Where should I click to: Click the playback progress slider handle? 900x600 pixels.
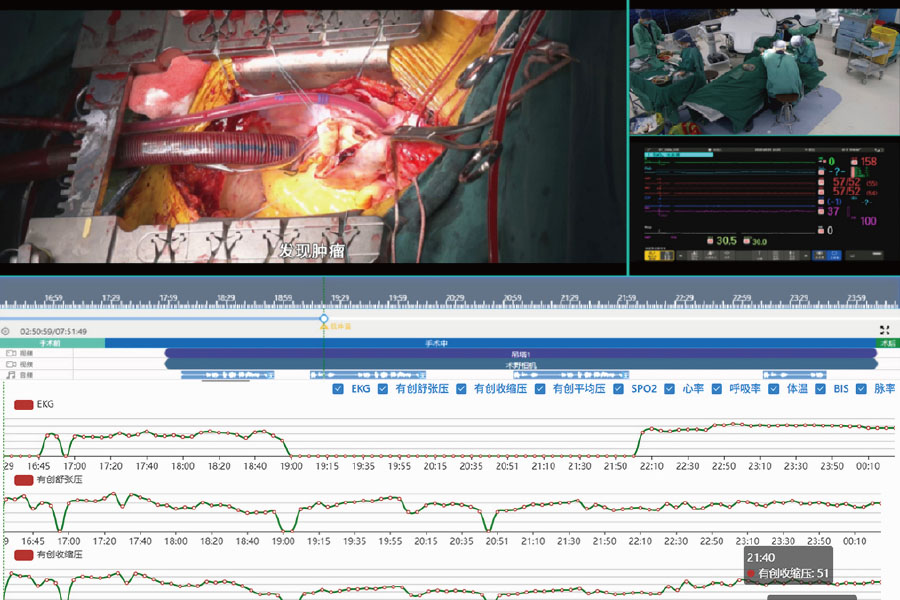pyautogui.click(x=324, y=318)
